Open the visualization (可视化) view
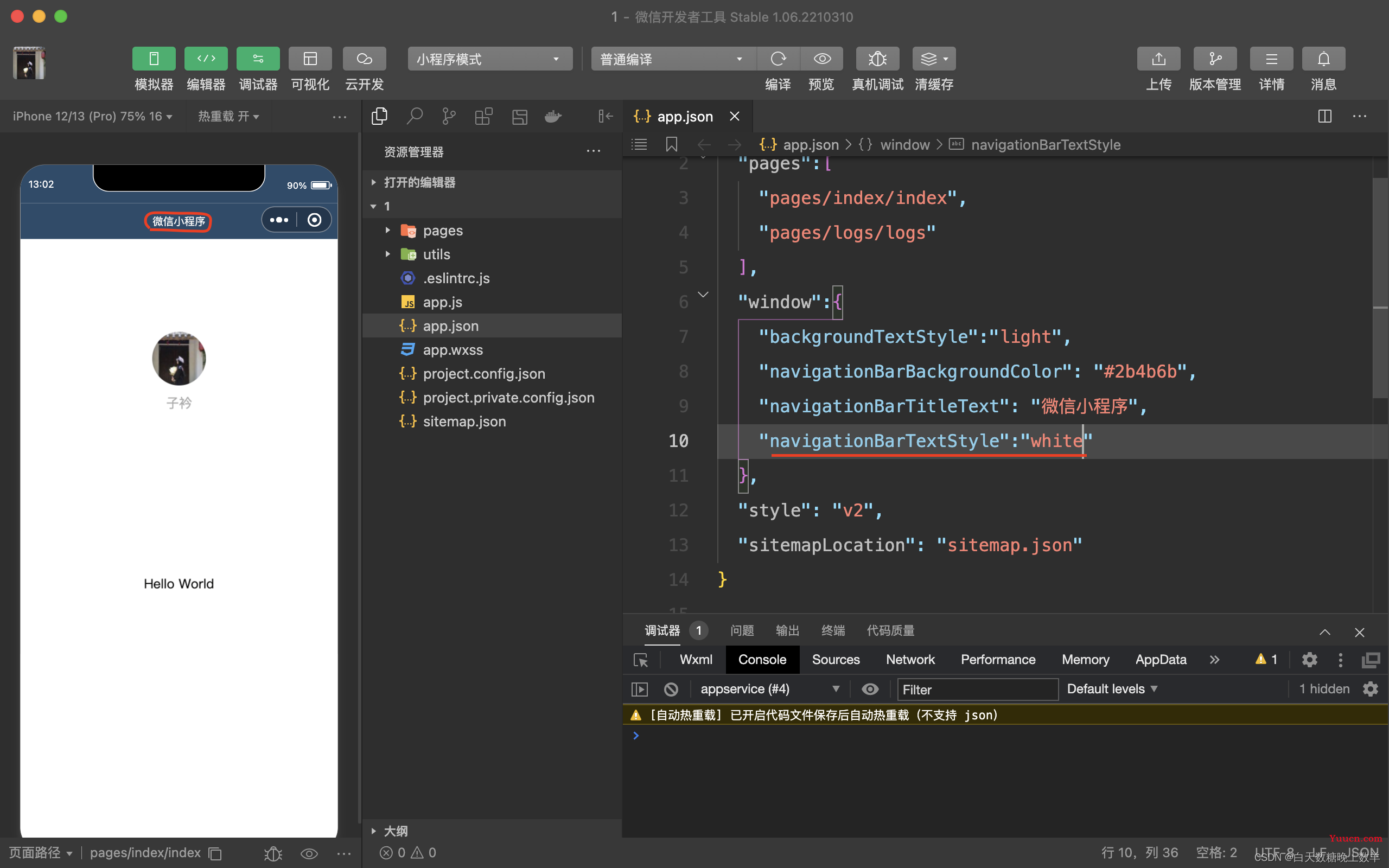The width and height of the screenshot is (1389, 868). pyautogui.click(x=310, y=59)
